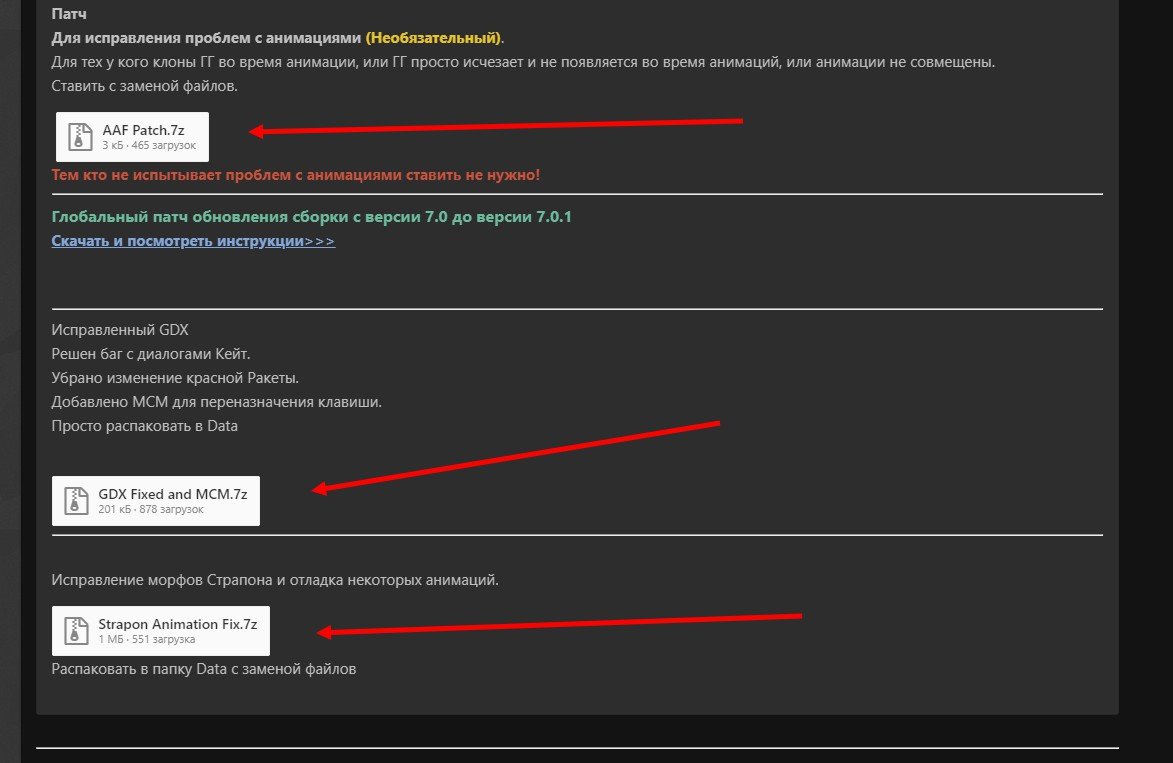Screen dimensions: 1173x763
Task: Click the Просто распаковать в Data instruction
Action: click(144, 426)
